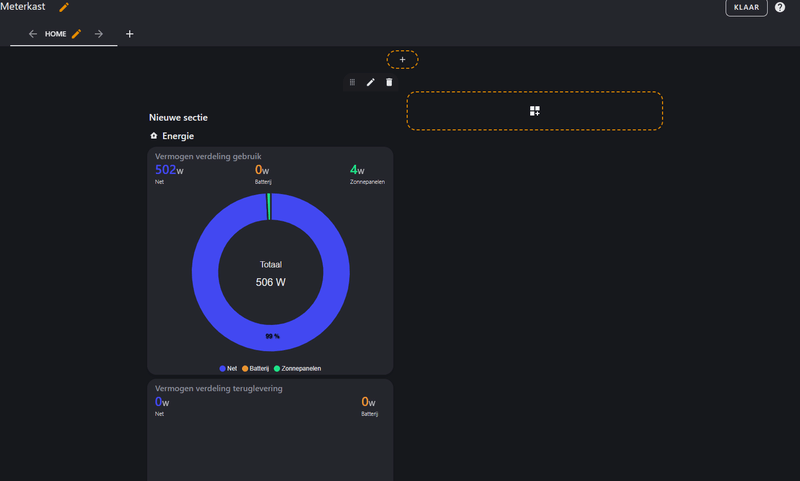Click the Meterkast title text
800x481 pixels.
point(22,7)
